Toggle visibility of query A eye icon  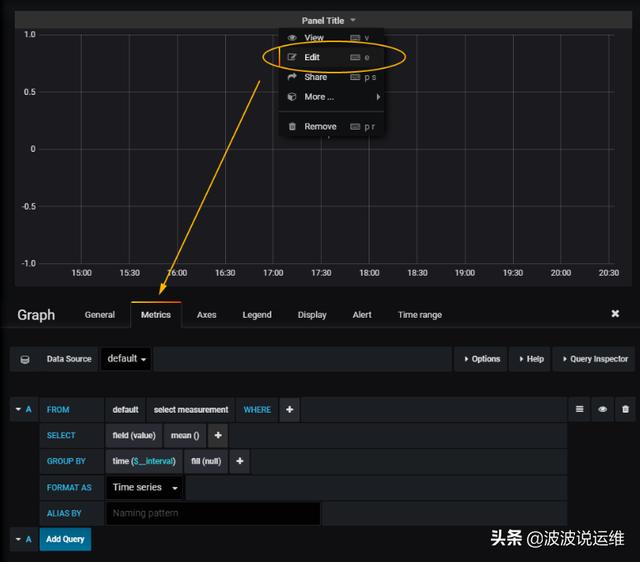602,409
